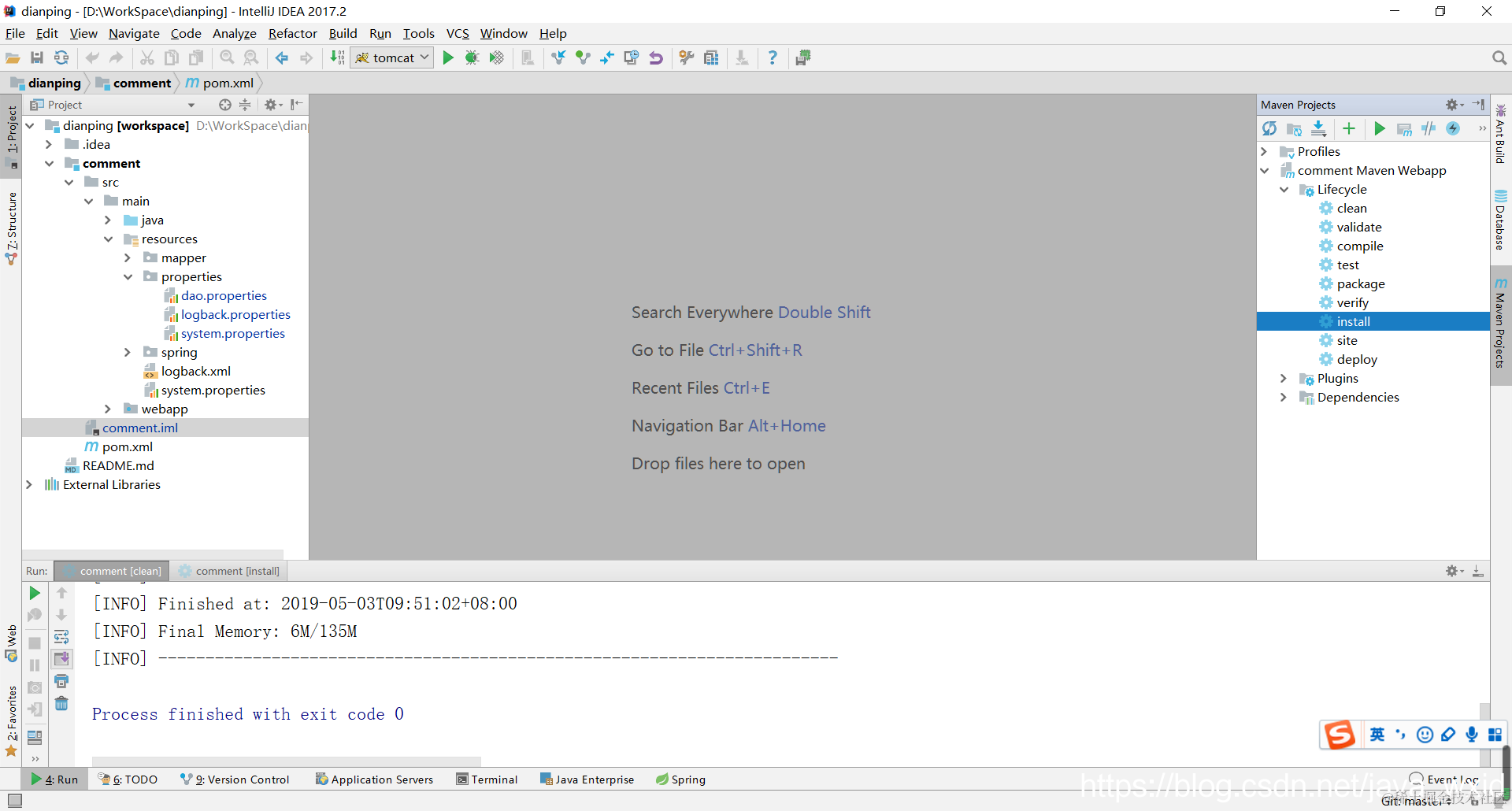Image resolution: width=1512 pixels, height=811 pixels.
Task: Open Application Servers tool window
Action: (374, 780)
